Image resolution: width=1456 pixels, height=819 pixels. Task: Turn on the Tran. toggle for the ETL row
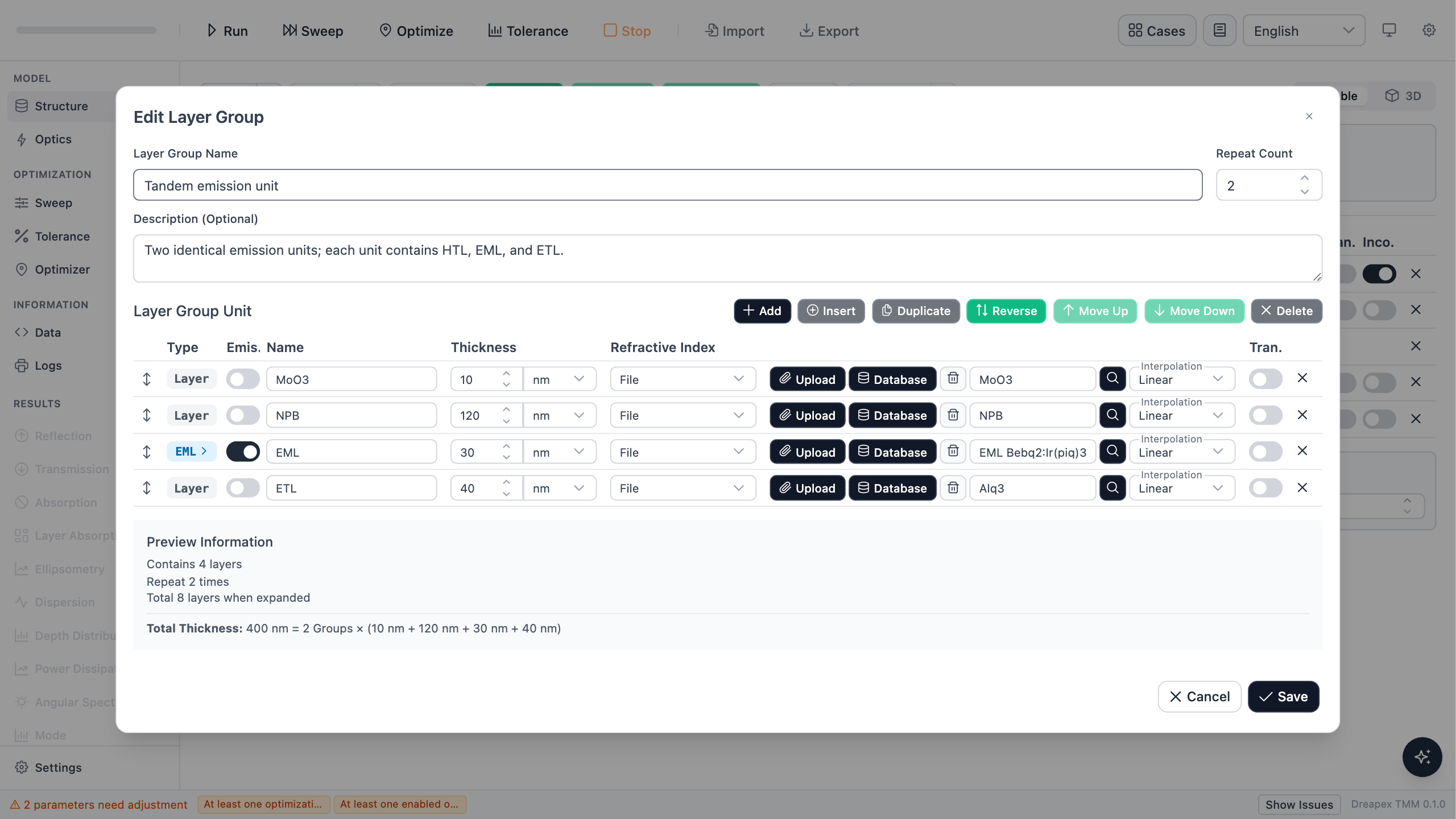(x=1265, y=488)
